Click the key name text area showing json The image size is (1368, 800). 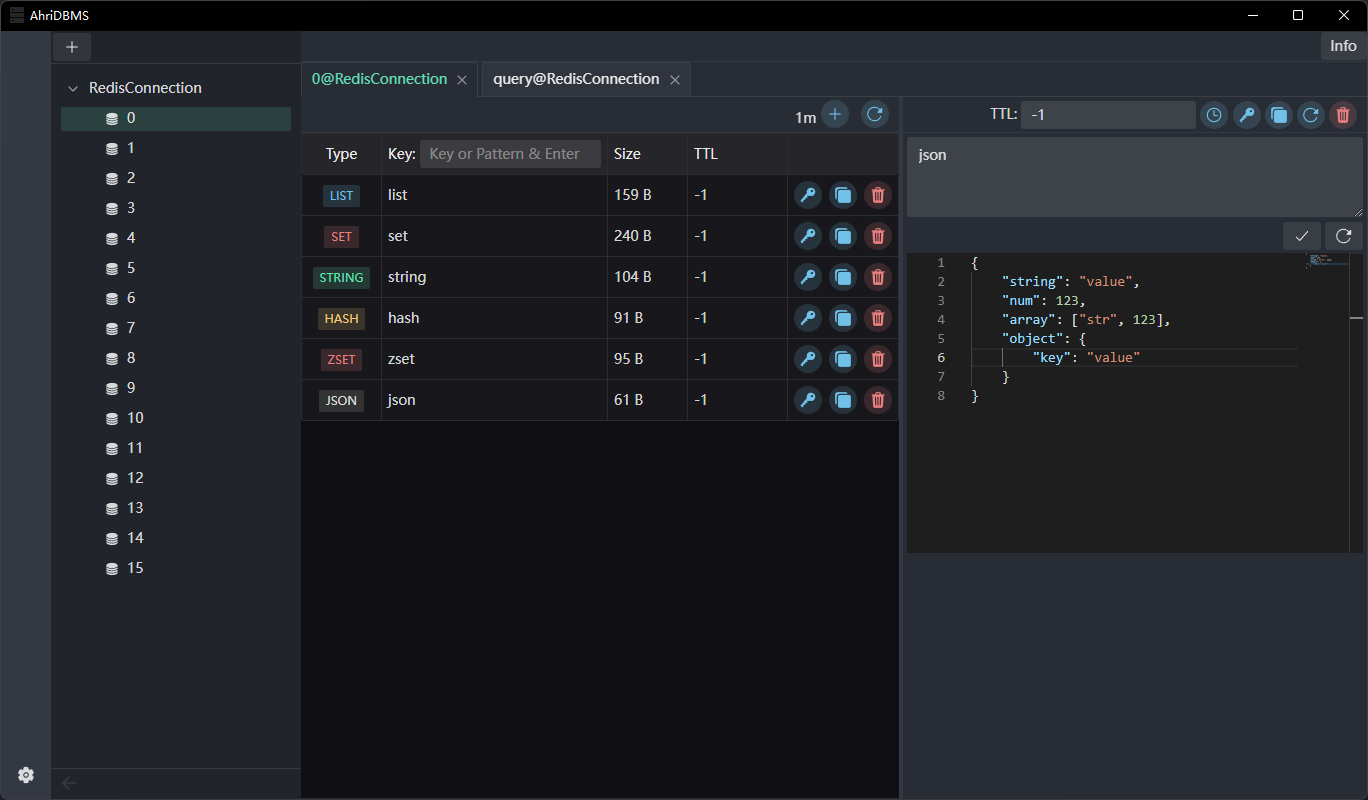click(1135, 177)
